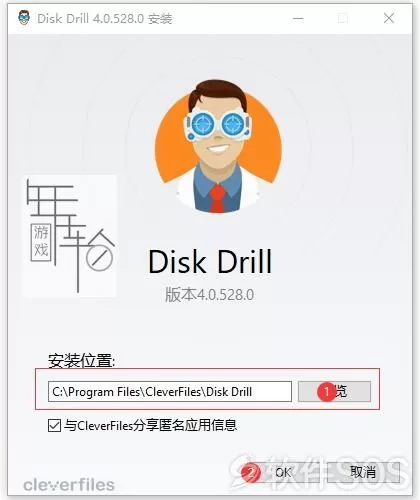
Task: Click the gray Chinese calligraphy watermark logo
Action: pos(69,236)
